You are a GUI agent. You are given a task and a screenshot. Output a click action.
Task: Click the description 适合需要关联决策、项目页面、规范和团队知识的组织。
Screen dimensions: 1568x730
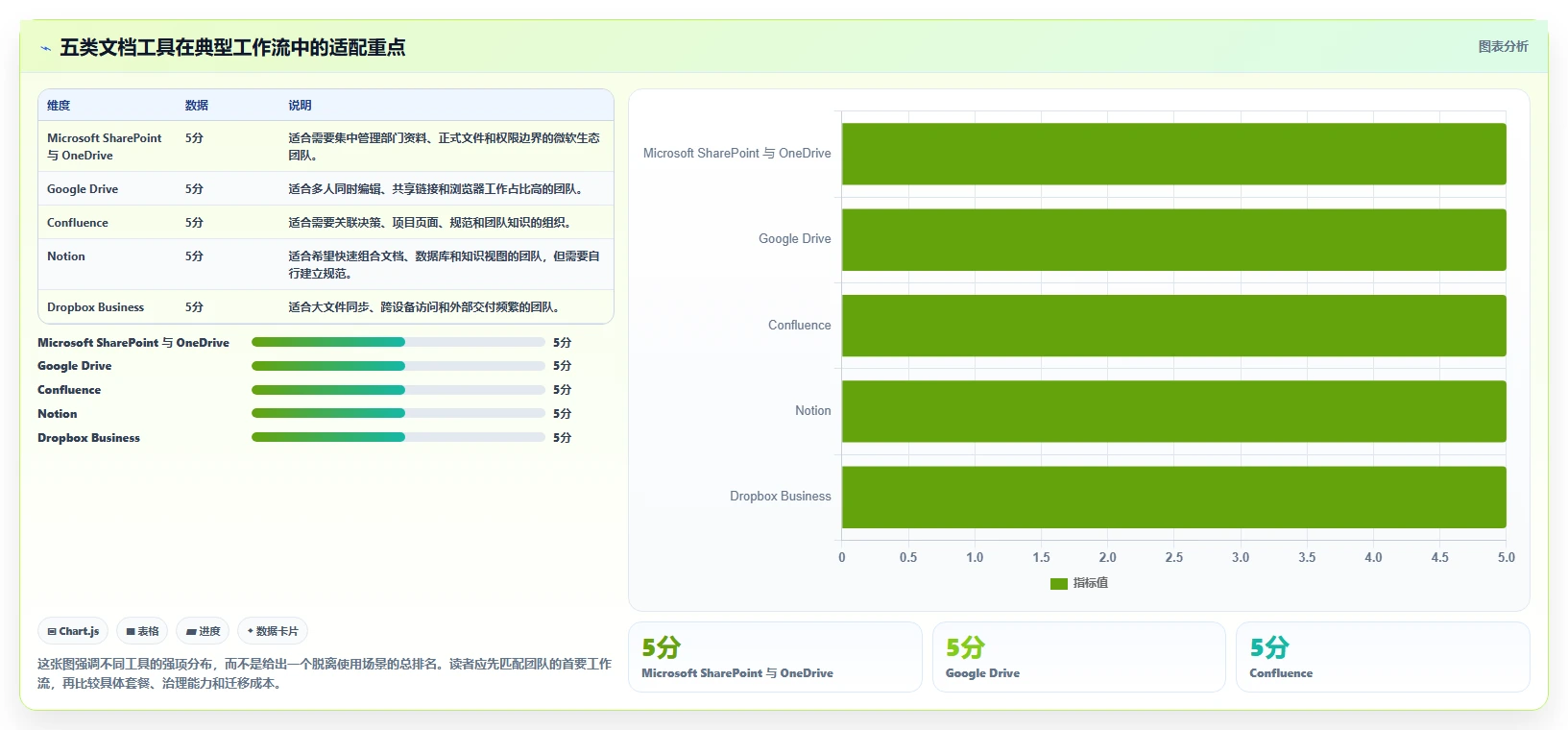[432, 223]
